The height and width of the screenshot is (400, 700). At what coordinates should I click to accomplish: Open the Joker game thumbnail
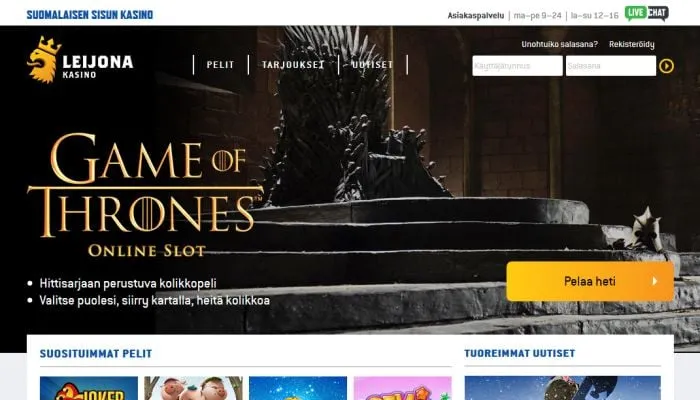[89, 388]
